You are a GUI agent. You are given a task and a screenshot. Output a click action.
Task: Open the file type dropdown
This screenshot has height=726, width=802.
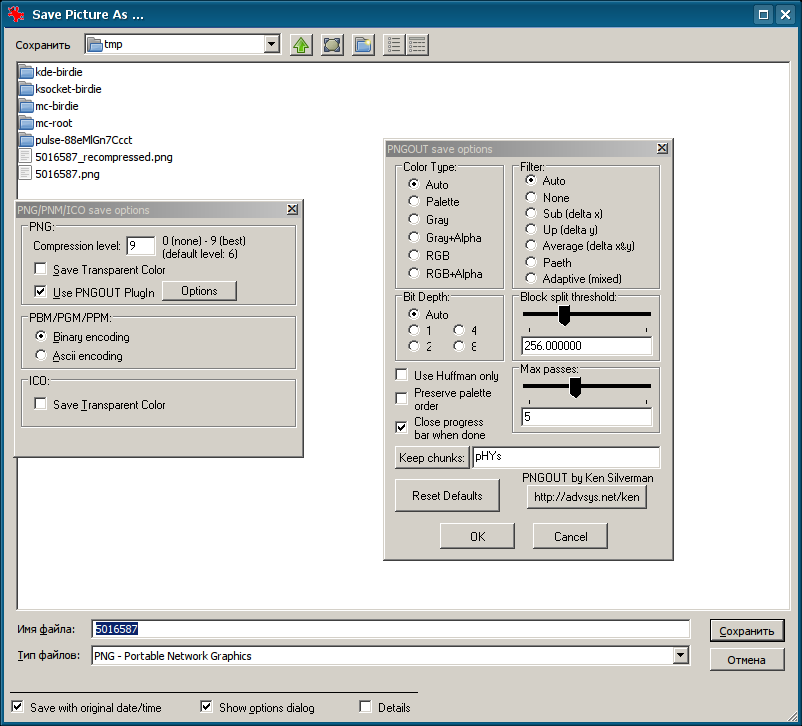click(x=681, y=656)
